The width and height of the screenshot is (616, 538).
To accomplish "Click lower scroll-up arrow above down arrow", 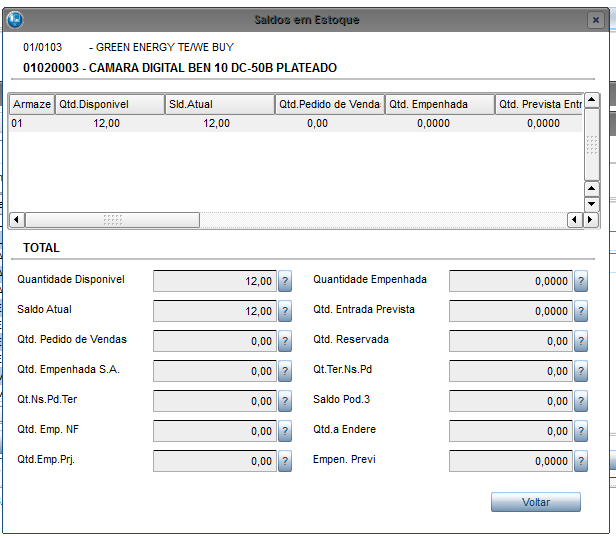I will (x=592, y=189).
